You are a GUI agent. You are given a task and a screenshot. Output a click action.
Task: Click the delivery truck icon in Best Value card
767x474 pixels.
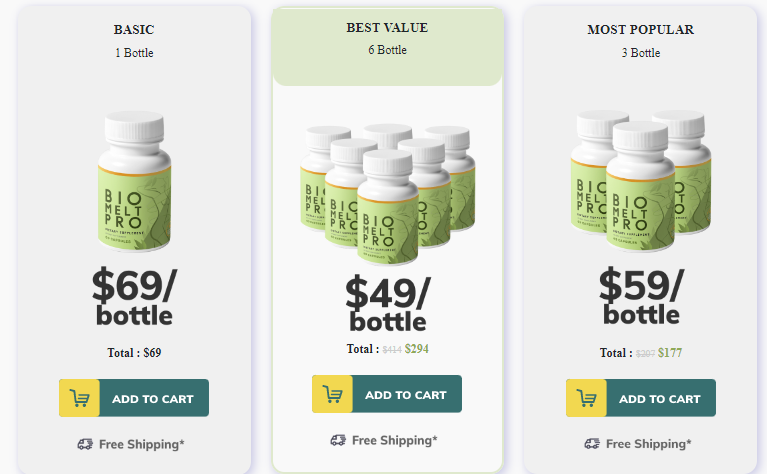click(338, 440)
